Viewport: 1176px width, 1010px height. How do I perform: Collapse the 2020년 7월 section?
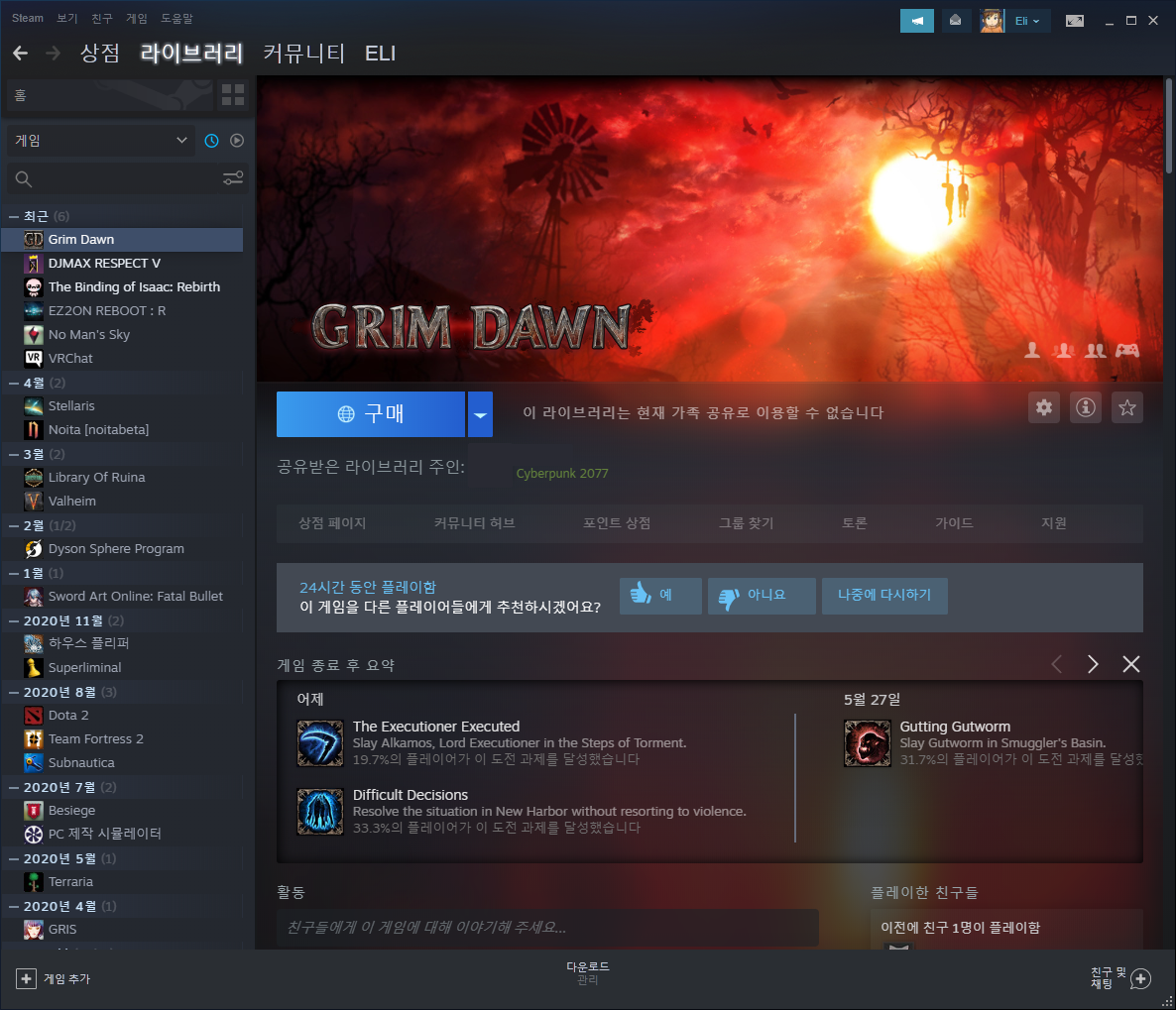pyautogui.click(x=14, y=787)
